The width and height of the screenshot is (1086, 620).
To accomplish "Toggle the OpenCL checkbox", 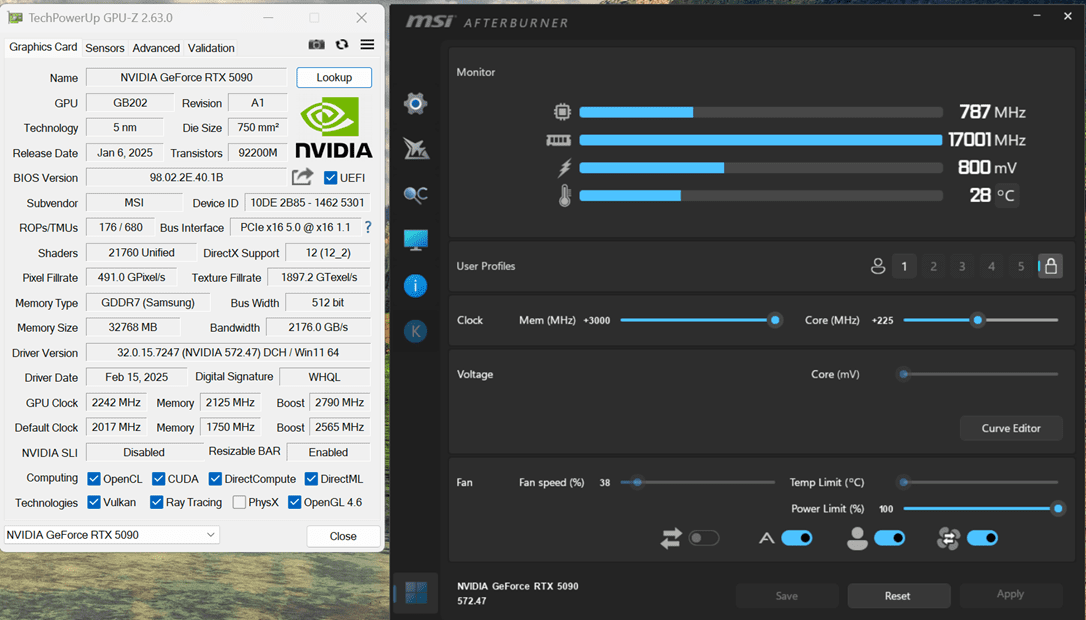I will (94, 479).
